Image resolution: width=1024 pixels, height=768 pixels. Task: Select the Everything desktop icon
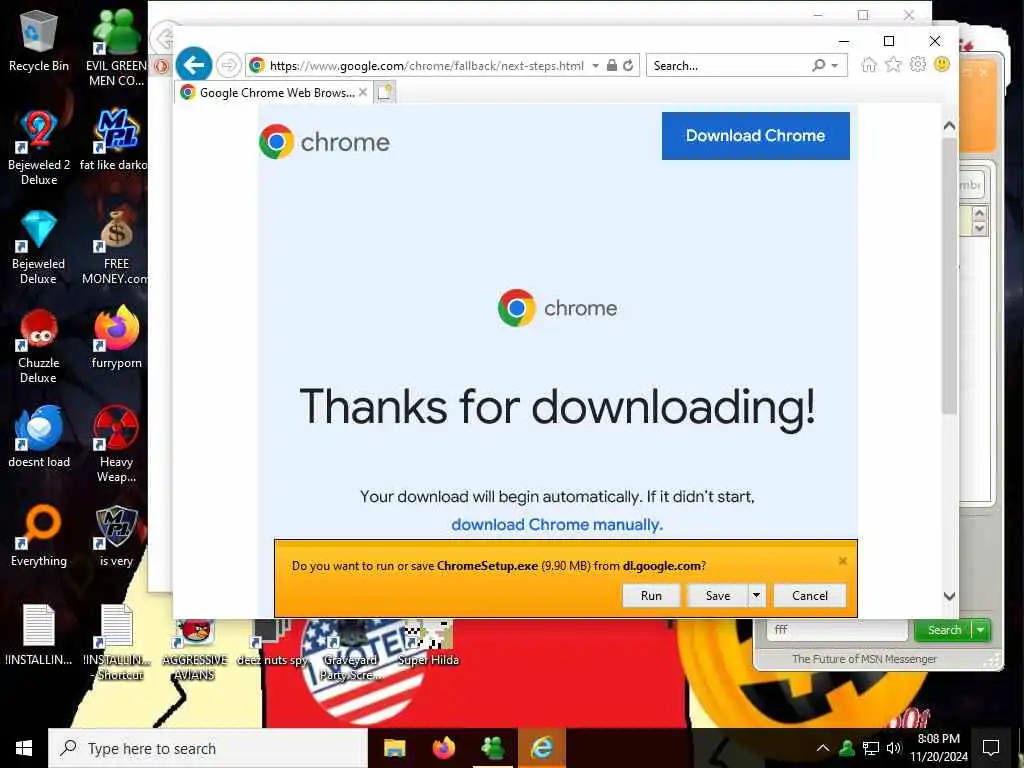click(39, 536)
